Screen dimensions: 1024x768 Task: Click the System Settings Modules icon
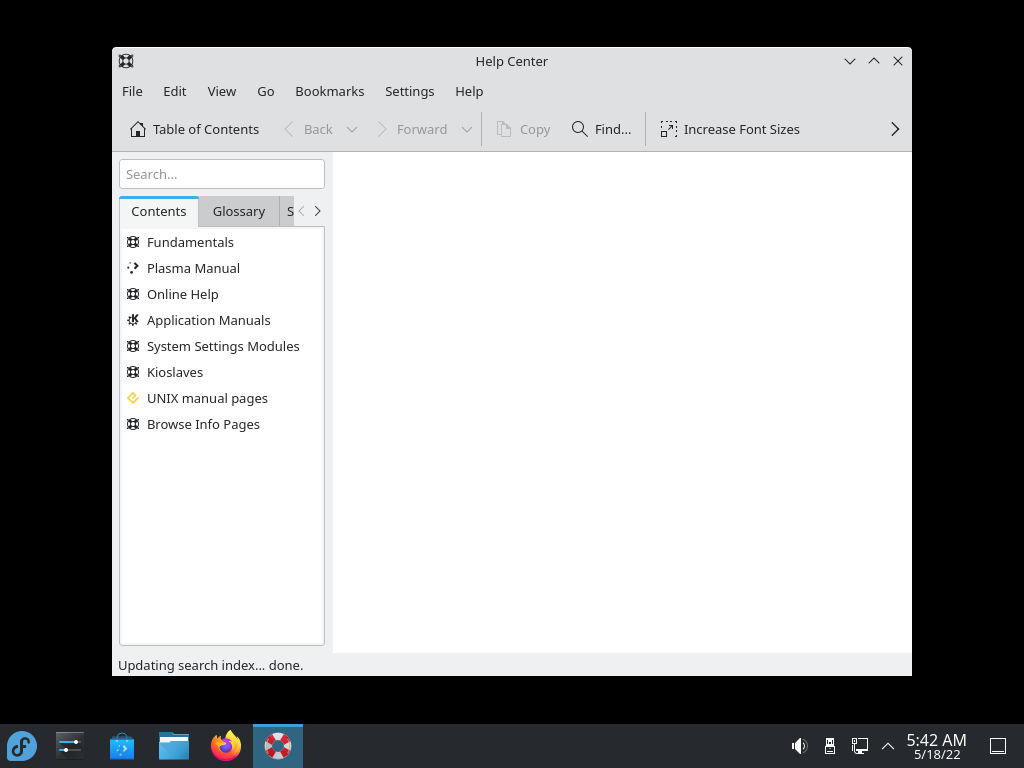pyautogui.click(x=133, y=346)
